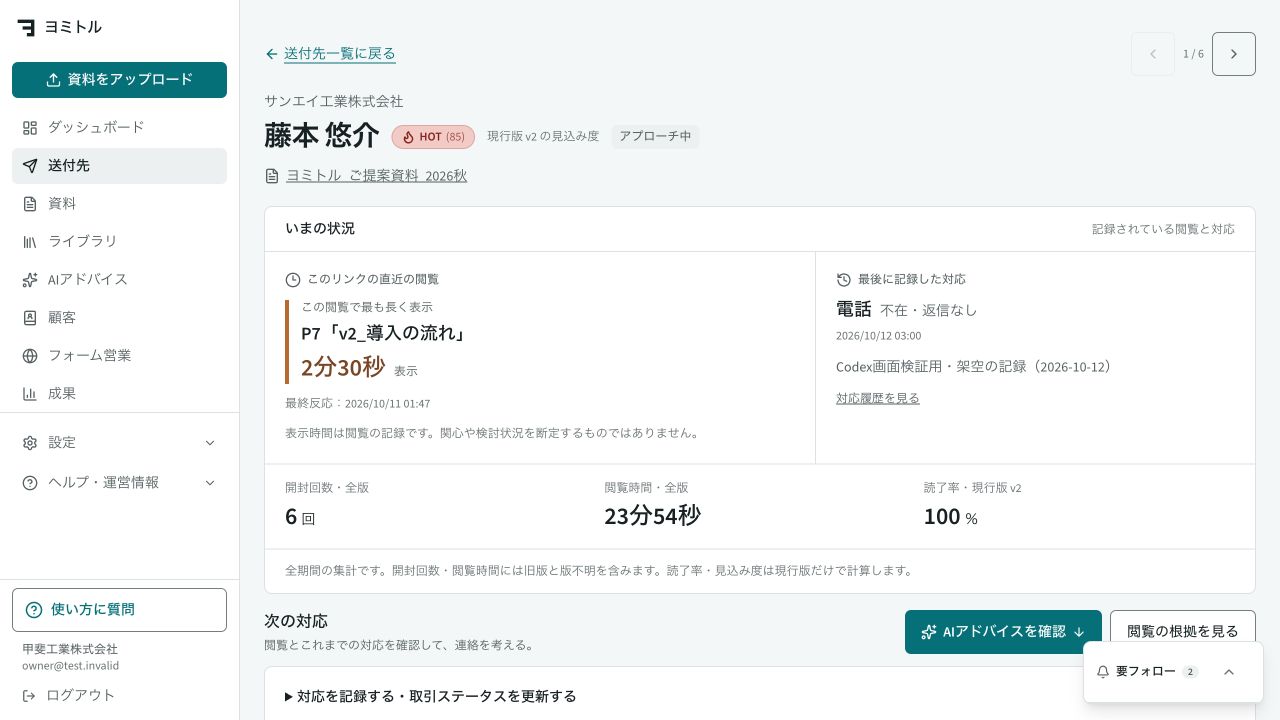
Task: Click the library books icon
Action: click(30, 242)
